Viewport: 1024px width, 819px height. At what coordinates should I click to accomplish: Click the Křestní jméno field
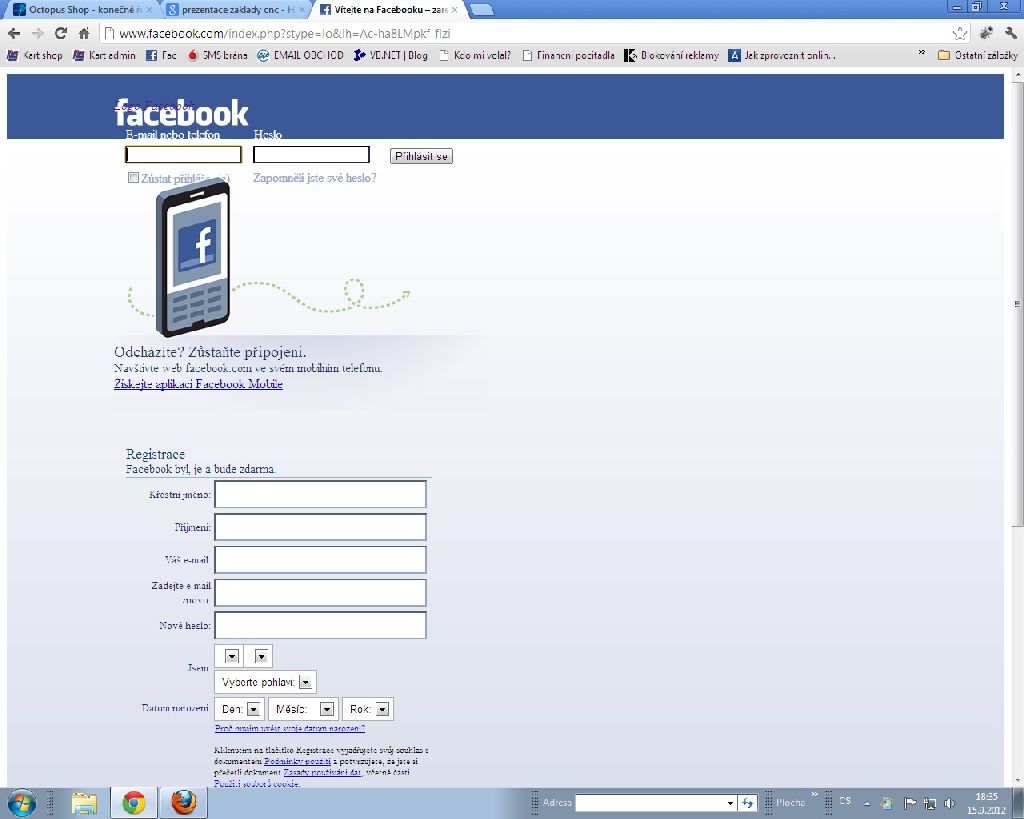click(320, 494)
